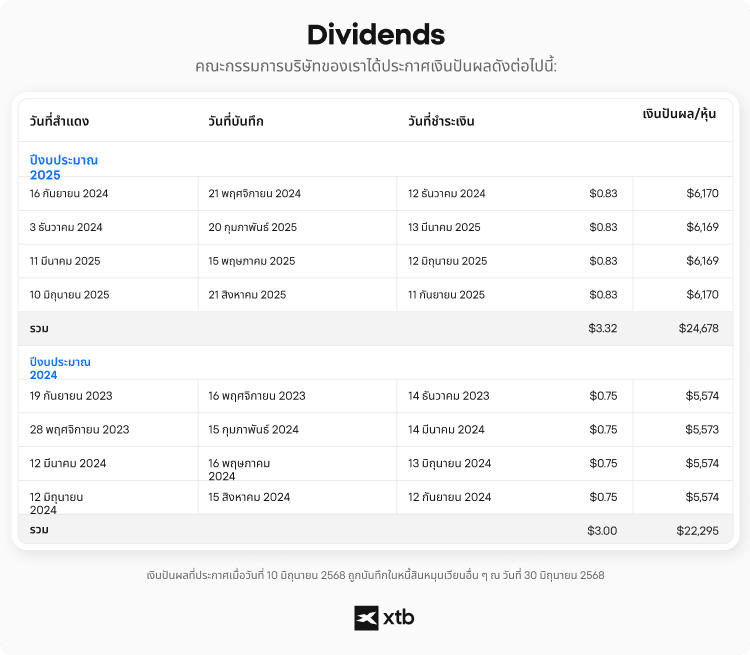Click the $0.75 value in 12 มีนาคม 2024 row
The height and width of the screenshot is (655, 750).
(x=603, y=464)
